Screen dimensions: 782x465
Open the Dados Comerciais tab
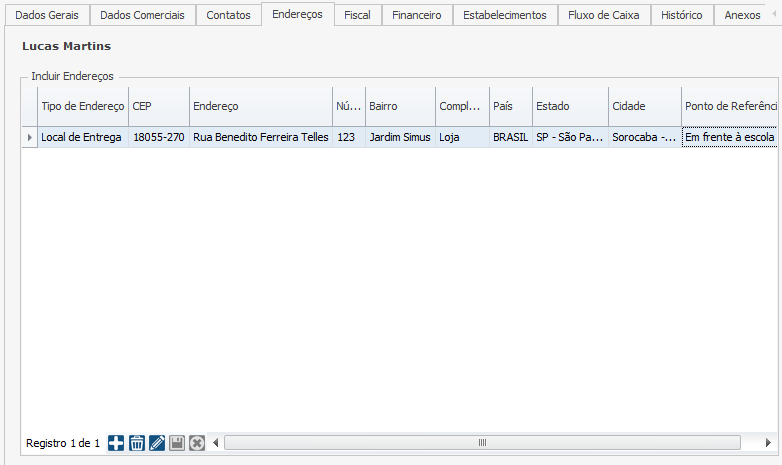142,15
